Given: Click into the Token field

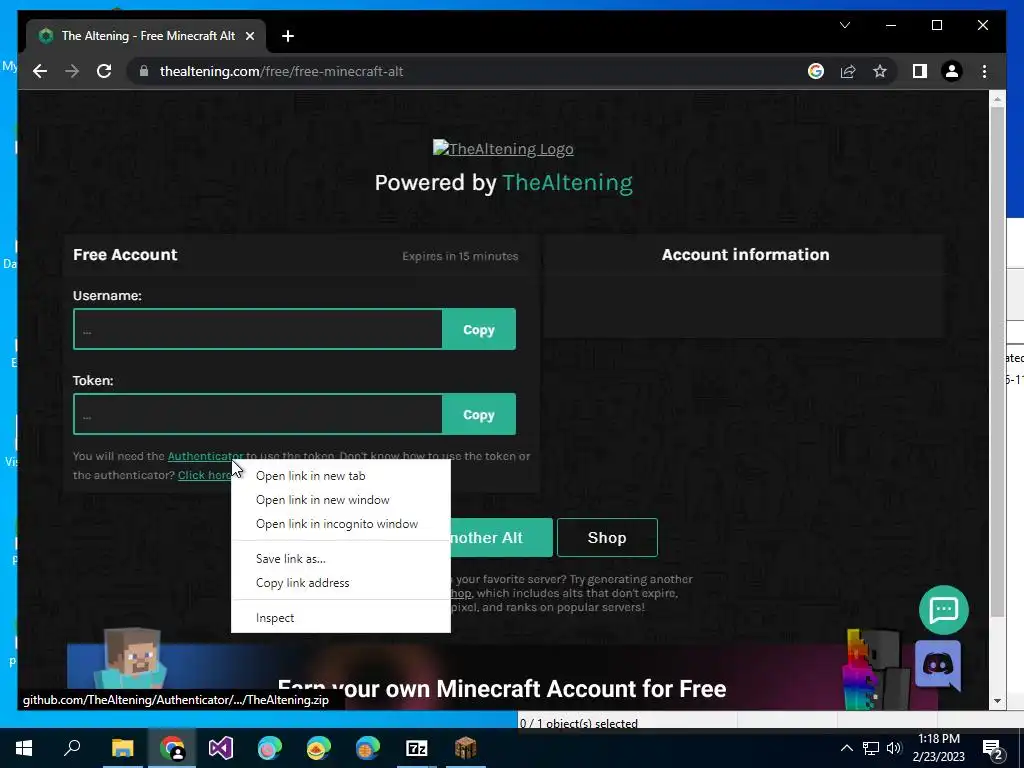Looking at the screenshot, I should pyautogui.click(x=258, y=414).
